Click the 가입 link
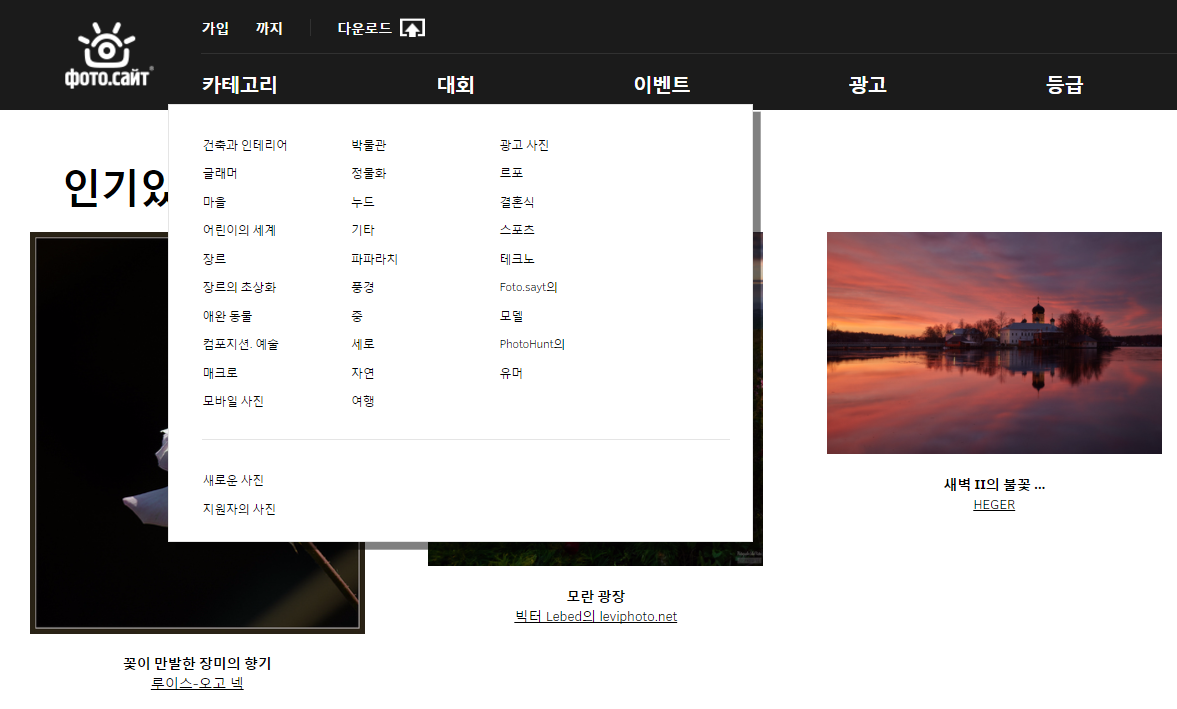The width and height of the screenshot is (1177, 709). click(x=215, y=28)
